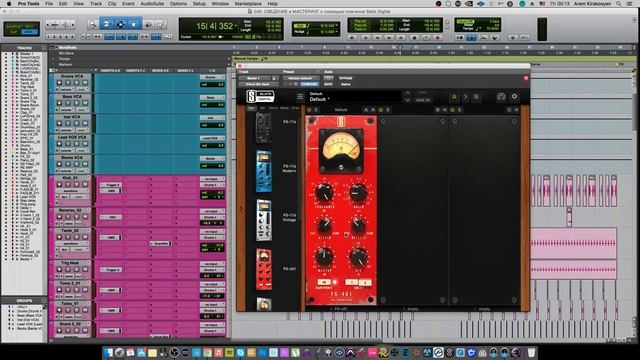Click the transport Record button
The width and height of the screenshot is (640, 360).
tap(438, 38)
